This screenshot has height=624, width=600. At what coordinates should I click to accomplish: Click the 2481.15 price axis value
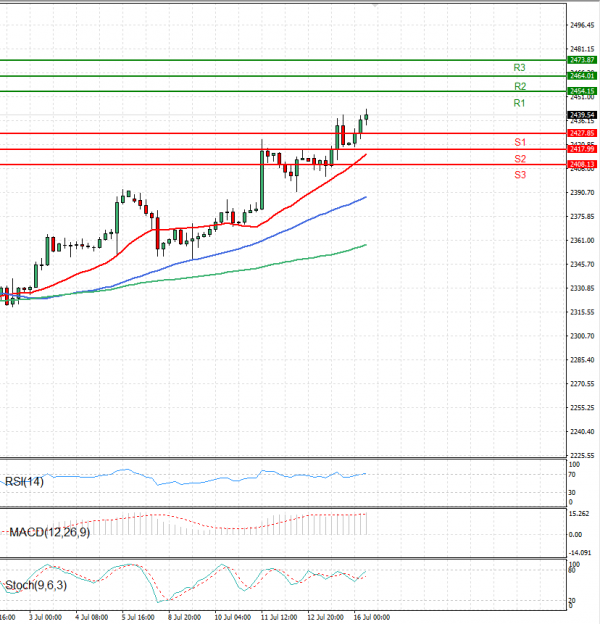[582, 49]
